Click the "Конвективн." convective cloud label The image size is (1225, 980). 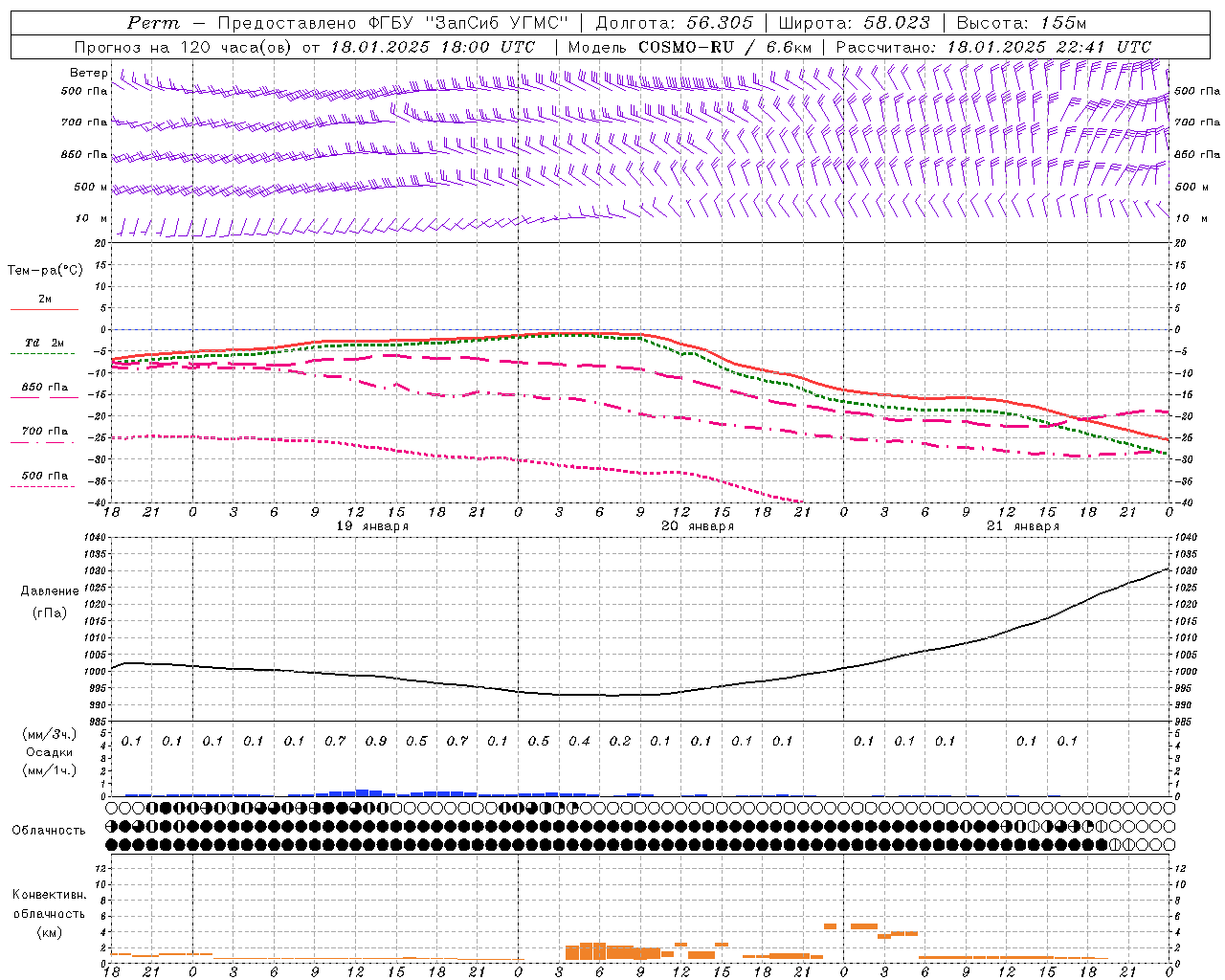50,895
